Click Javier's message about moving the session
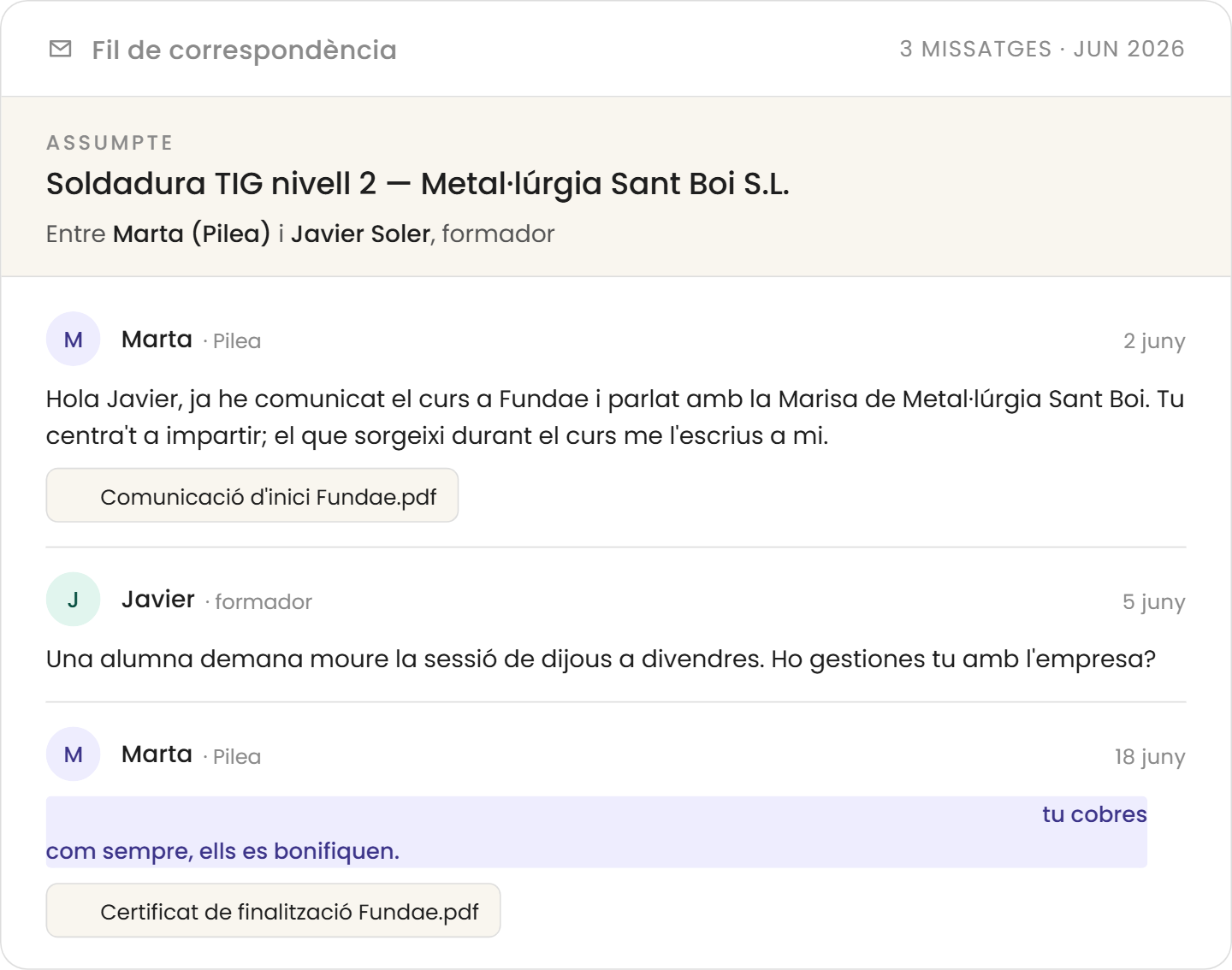The height and width of the screenshot is (970, 1232). (x=601, y=659)
